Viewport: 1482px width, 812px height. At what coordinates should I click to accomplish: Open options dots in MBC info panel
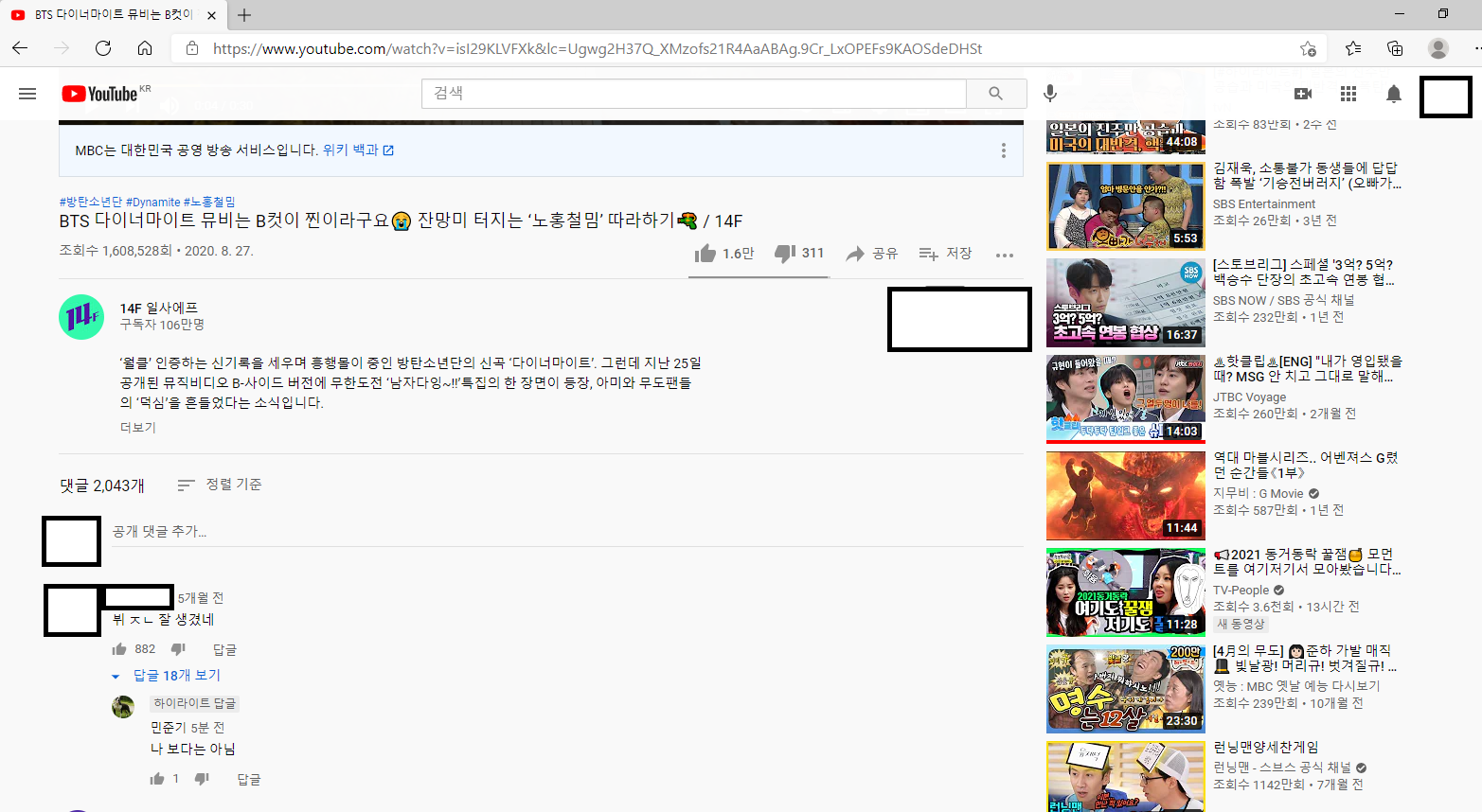point(1004,150)
